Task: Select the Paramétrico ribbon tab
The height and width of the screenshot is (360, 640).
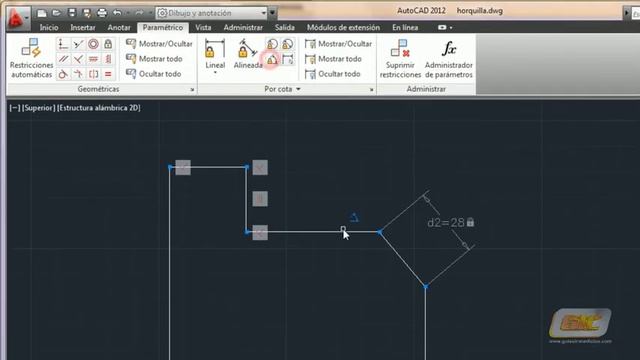Action: [162, 27]
